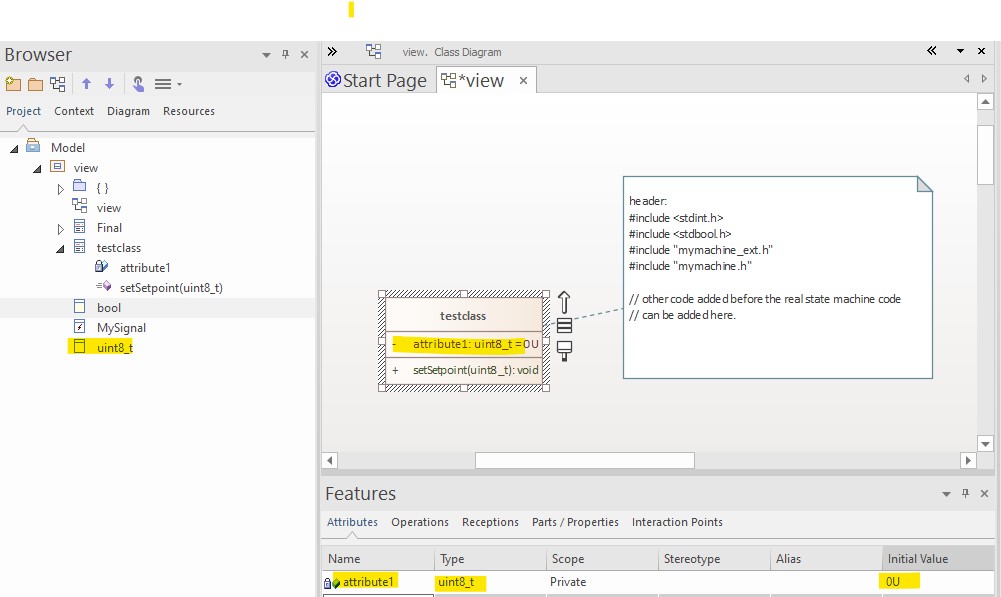This screenshot has height=597, width=1001.
Task: Click the double-chevron collapse button in the diagram header
Action: (x=930, y=50)
